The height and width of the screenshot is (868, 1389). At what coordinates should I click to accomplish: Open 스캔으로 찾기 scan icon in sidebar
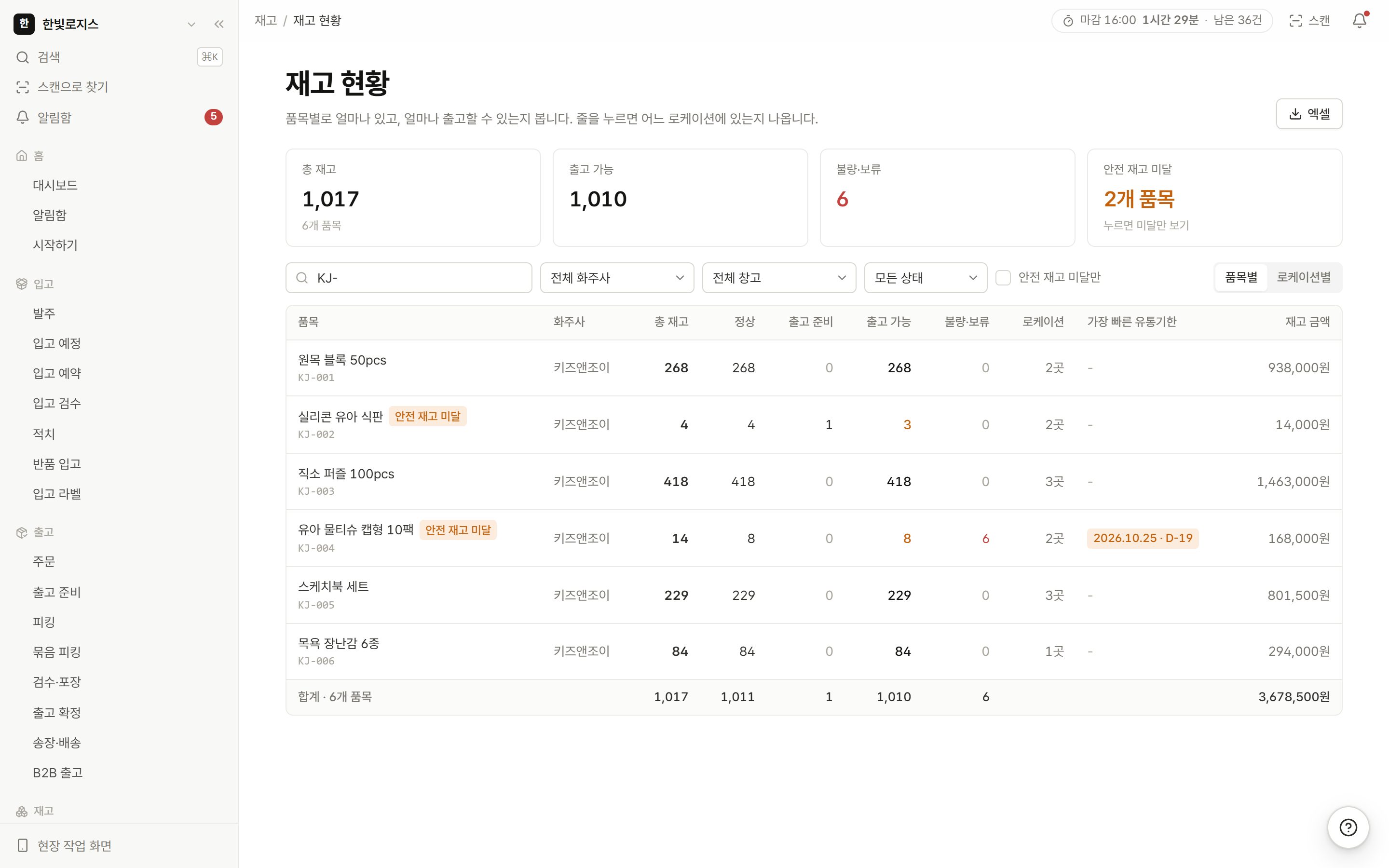tap(22, 87)
